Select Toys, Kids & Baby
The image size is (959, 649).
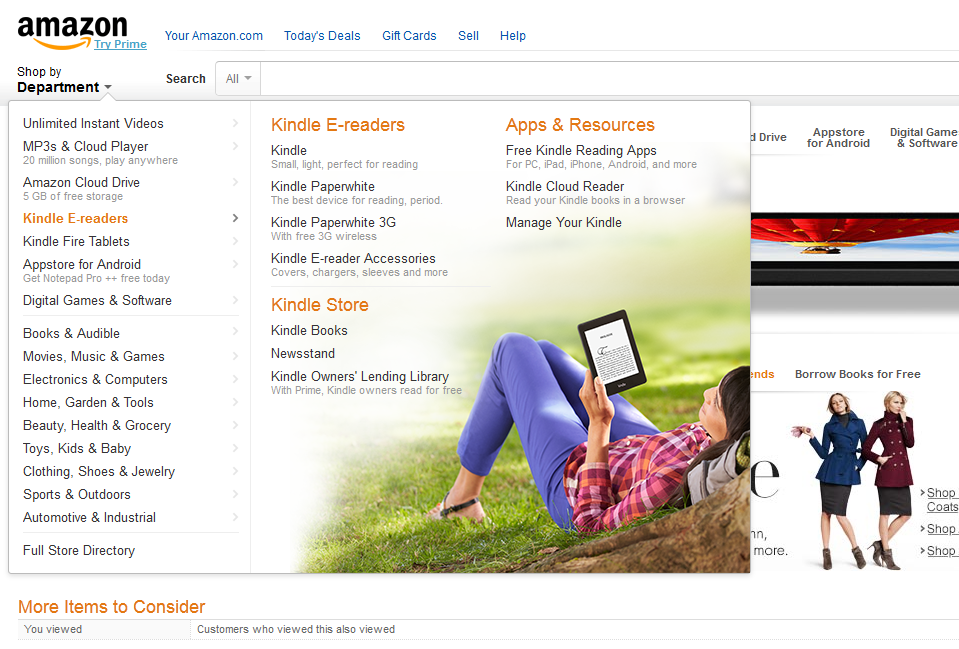(x=77, y=449)
